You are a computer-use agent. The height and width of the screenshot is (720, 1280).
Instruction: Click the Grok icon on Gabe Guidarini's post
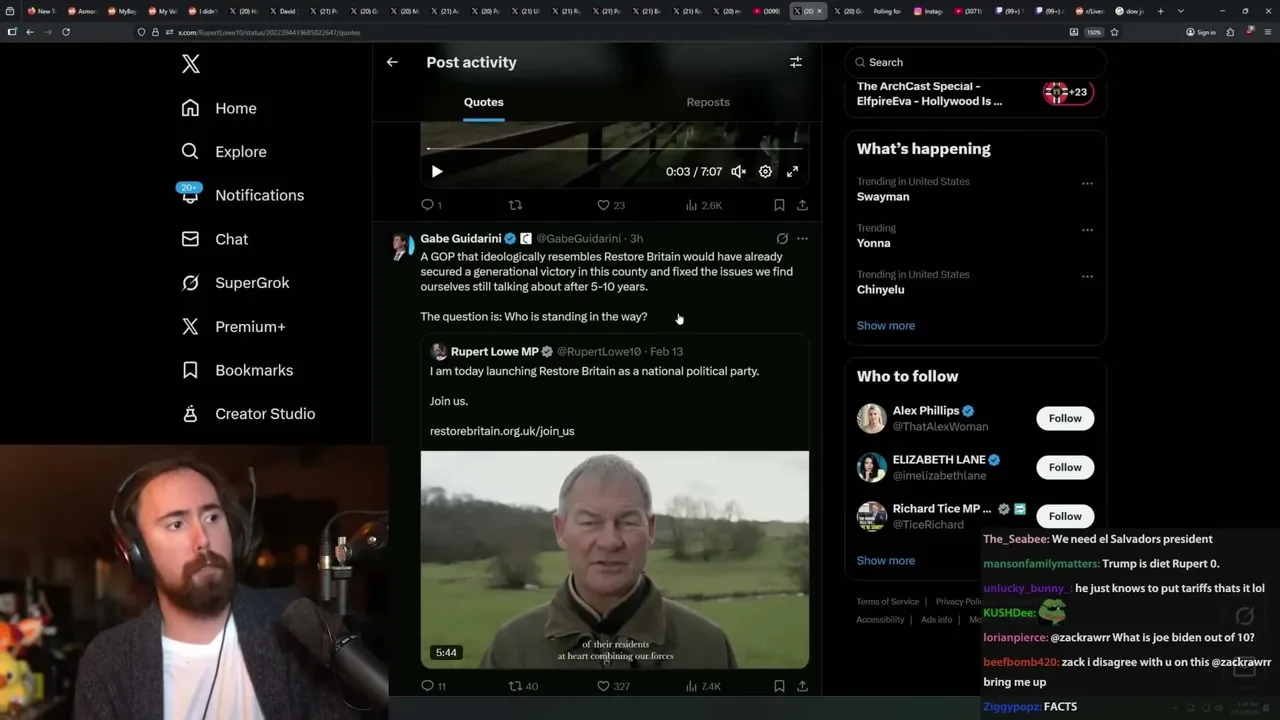pyautogui.click(x=782, y=239)
